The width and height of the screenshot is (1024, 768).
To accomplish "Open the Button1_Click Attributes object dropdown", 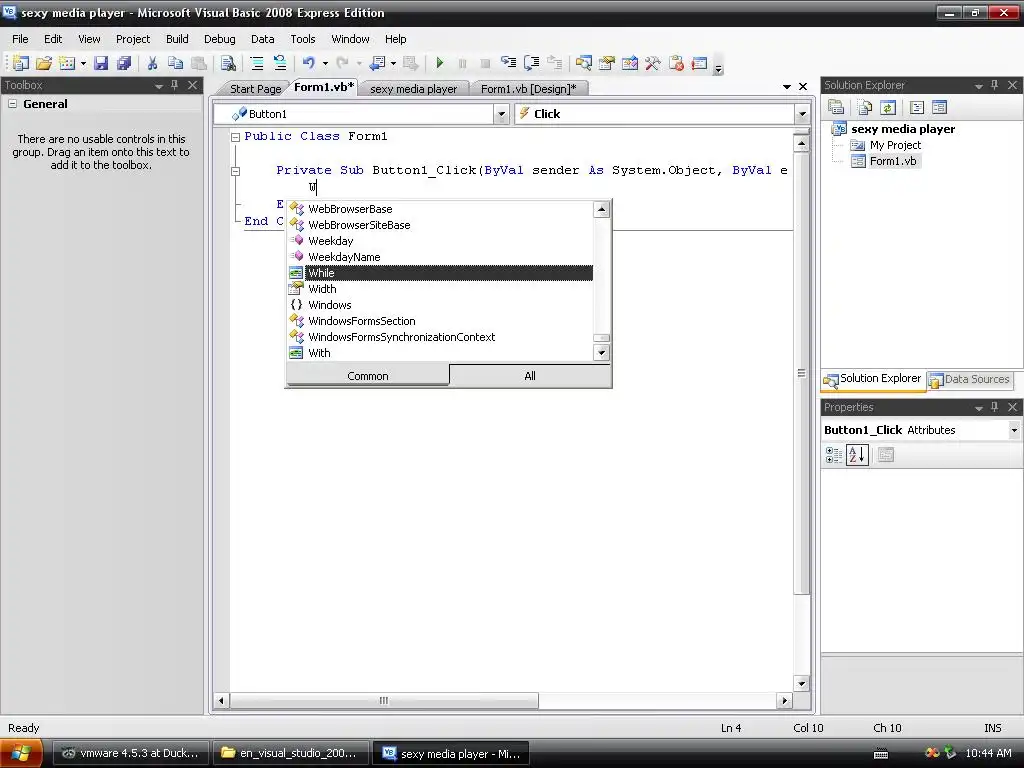I will coord(1014,430).
